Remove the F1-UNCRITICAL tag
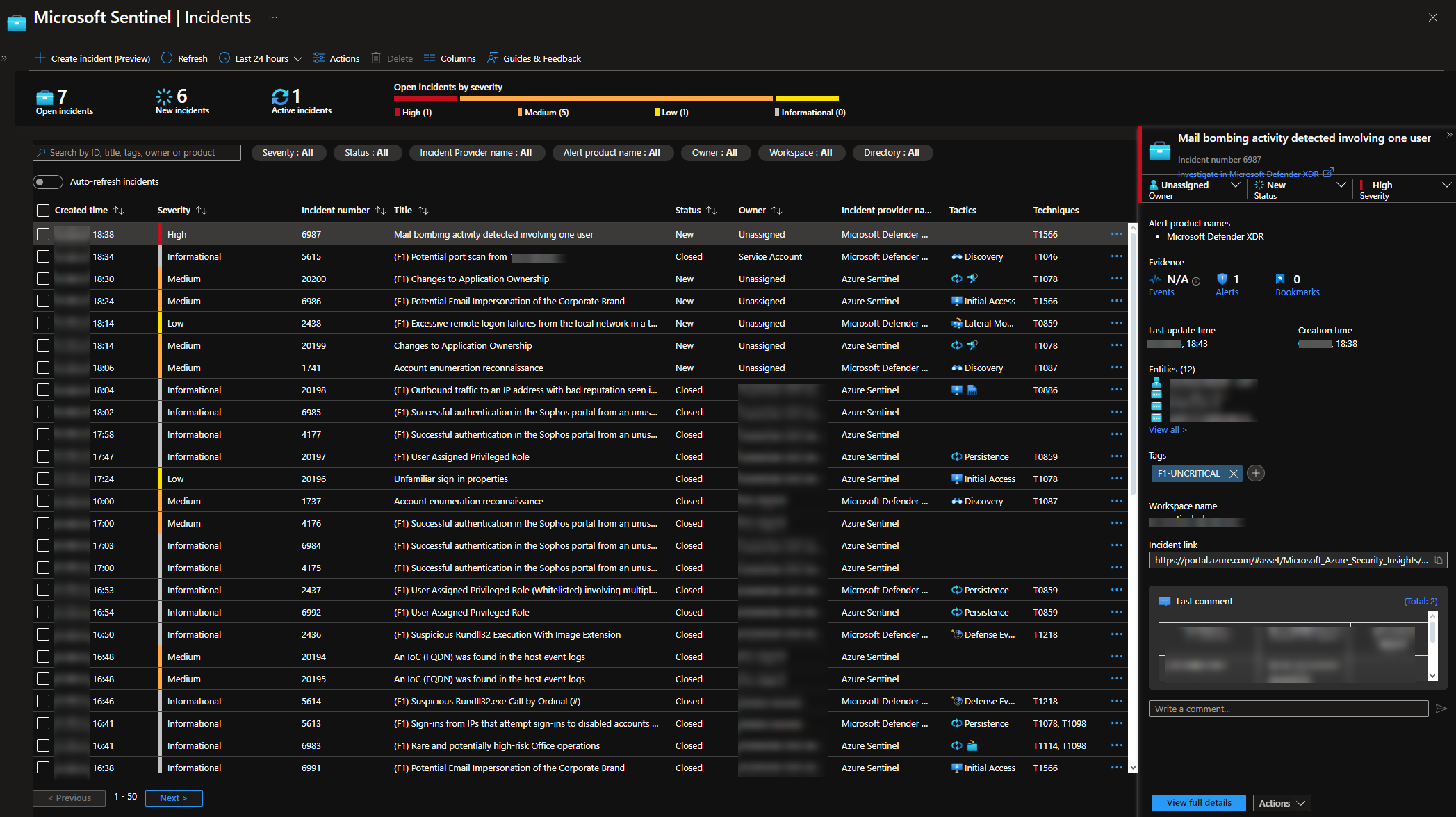 coord(1234,474)
